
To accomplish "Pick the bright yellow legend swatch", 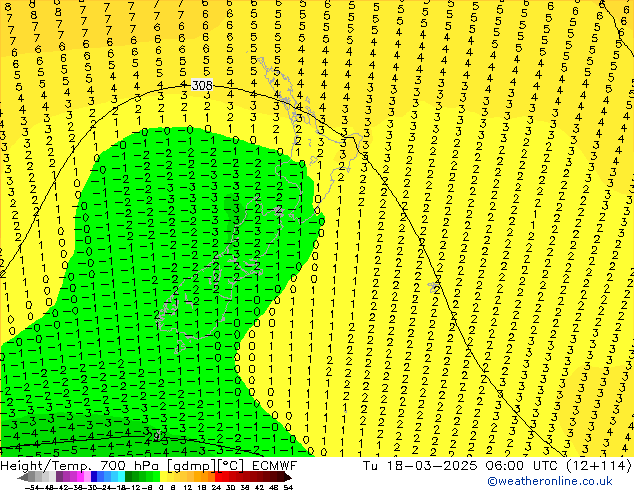I will tap(163, 476).
